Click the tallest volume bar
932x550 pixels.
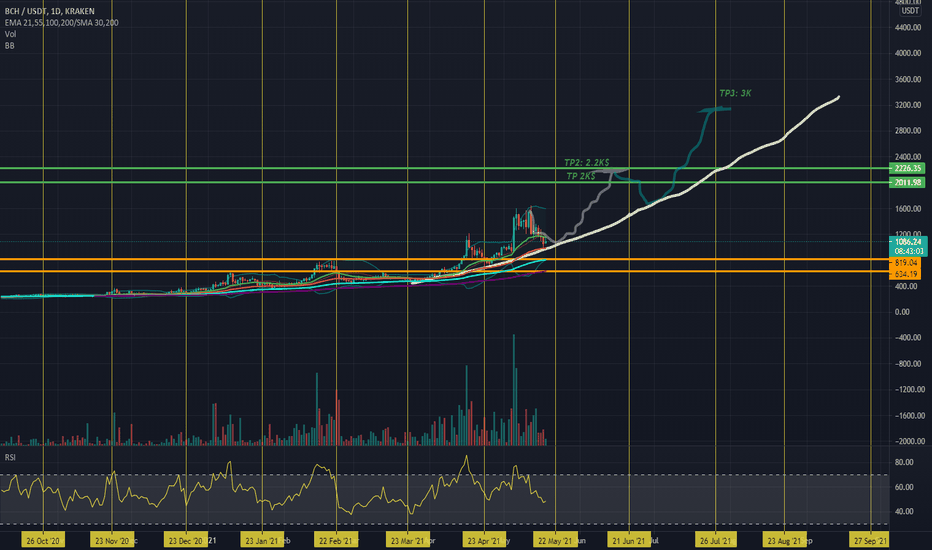coord(514,389)
